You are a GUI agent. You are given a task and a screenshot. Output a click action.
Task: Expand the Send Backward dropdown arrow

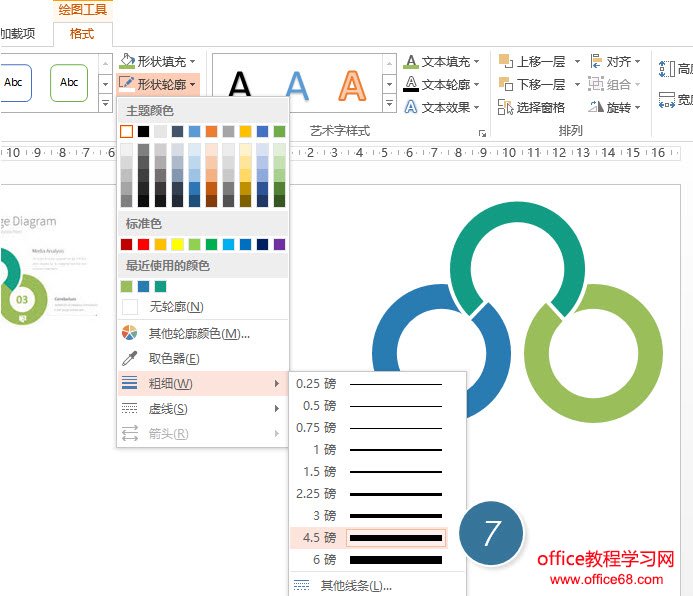coord(577,84)
